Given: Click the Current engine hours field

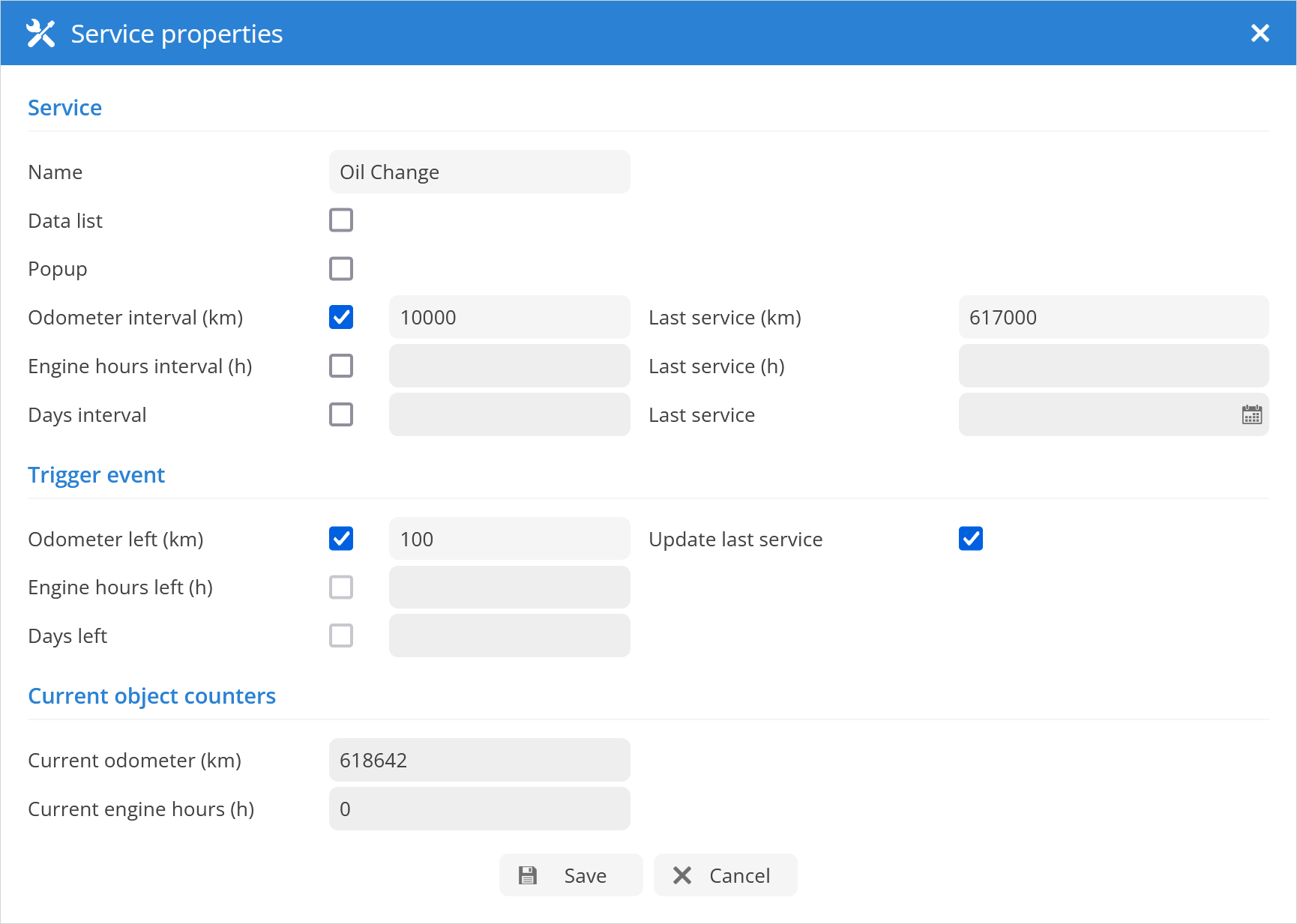Looking at the screenshot, I should click(x=479, y=809).
